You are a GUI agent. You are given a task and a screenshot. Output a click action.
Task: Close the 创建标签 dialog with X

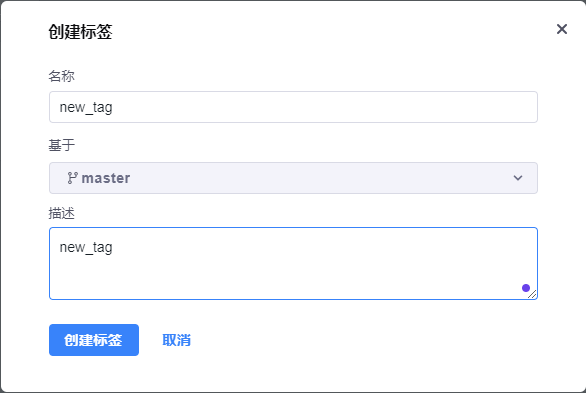point(562,29)
